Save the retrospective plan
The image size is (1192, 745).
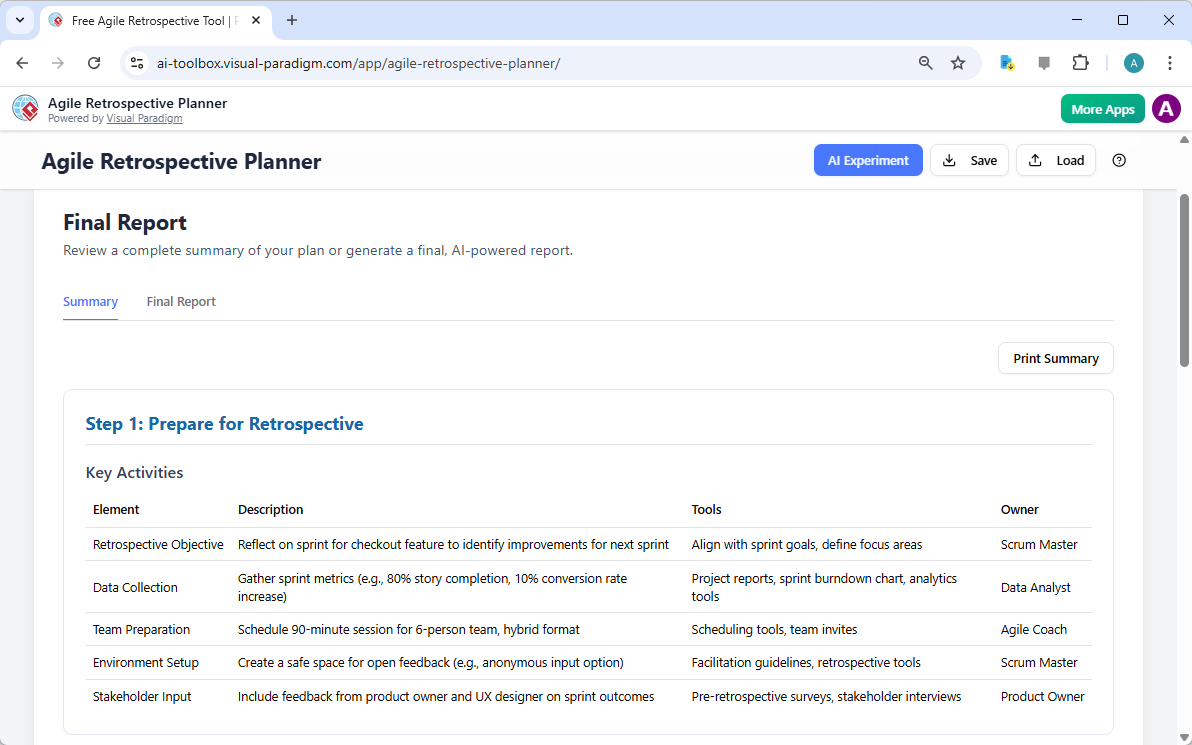click(x=969, y=160)
